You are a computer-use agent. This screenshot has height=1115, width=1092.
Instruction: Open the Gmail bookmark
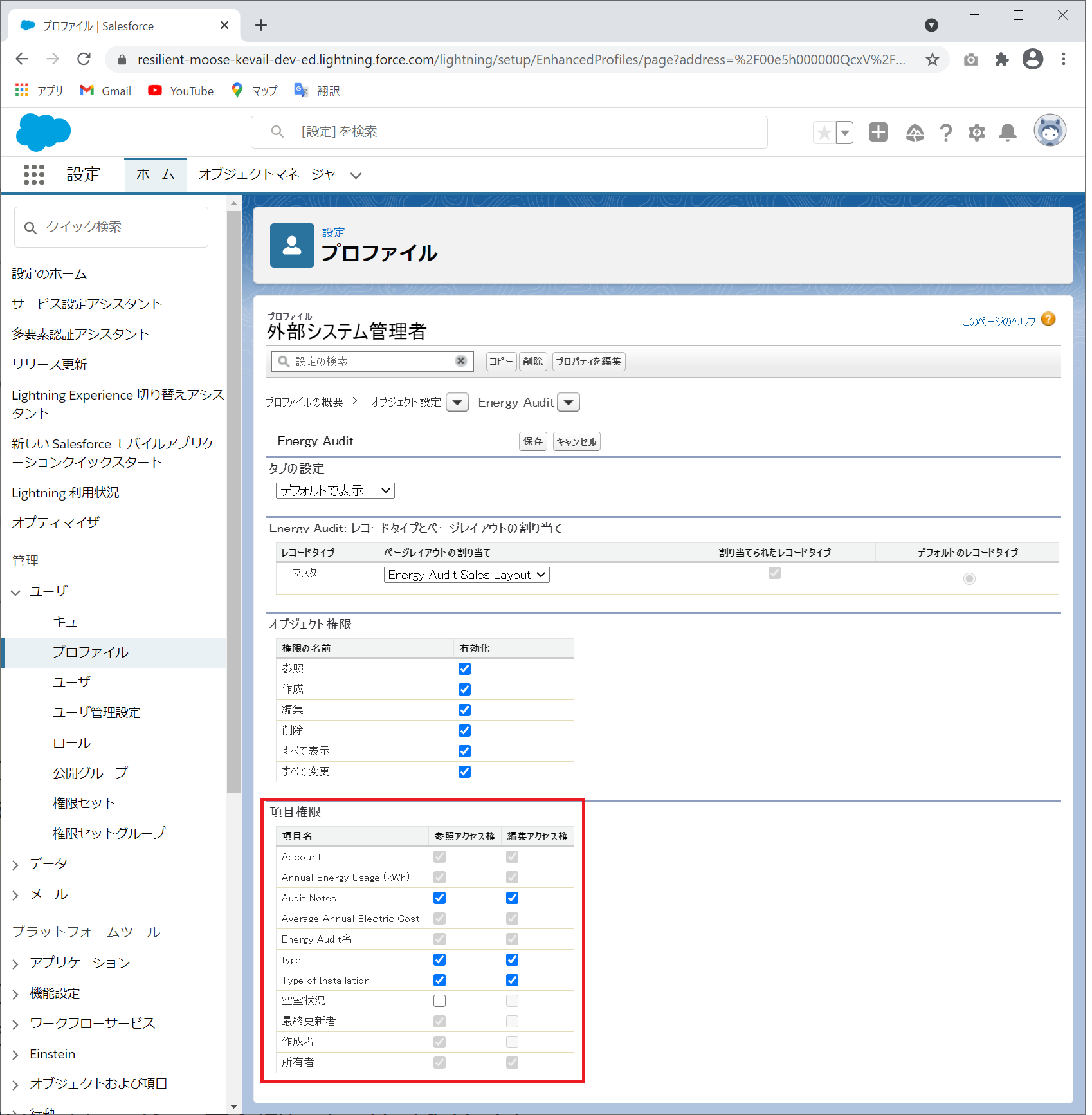point(105,91)
